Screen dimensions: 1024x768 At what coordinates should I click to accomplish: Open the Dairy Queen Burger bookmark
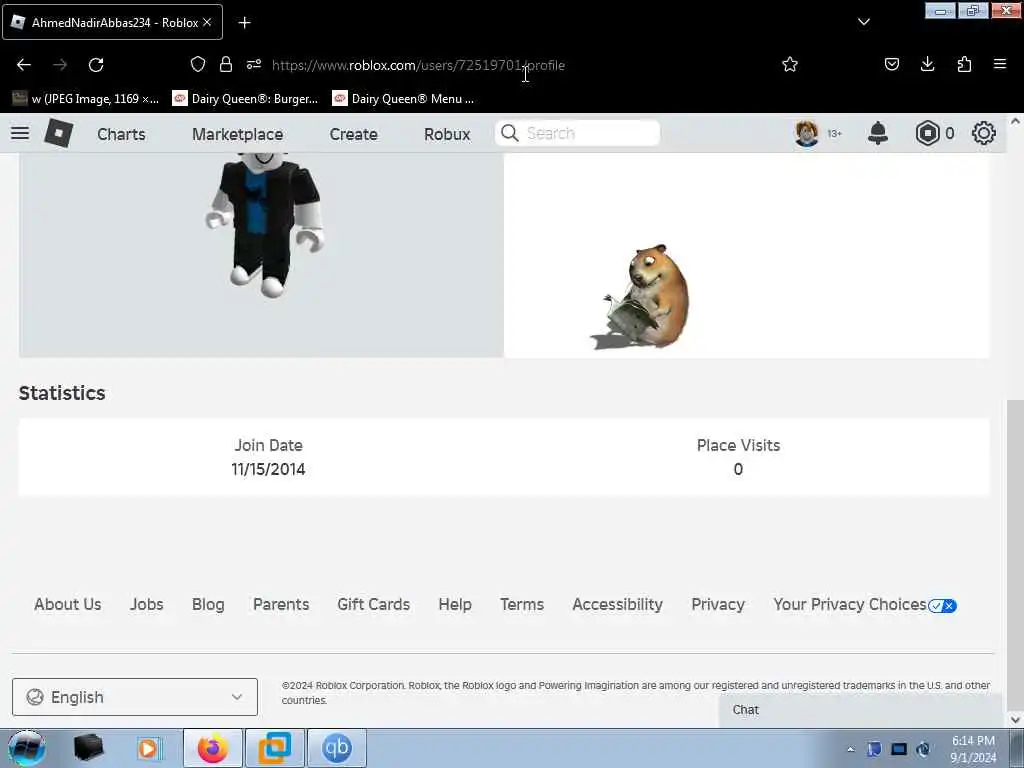click(x=246, y=99)
